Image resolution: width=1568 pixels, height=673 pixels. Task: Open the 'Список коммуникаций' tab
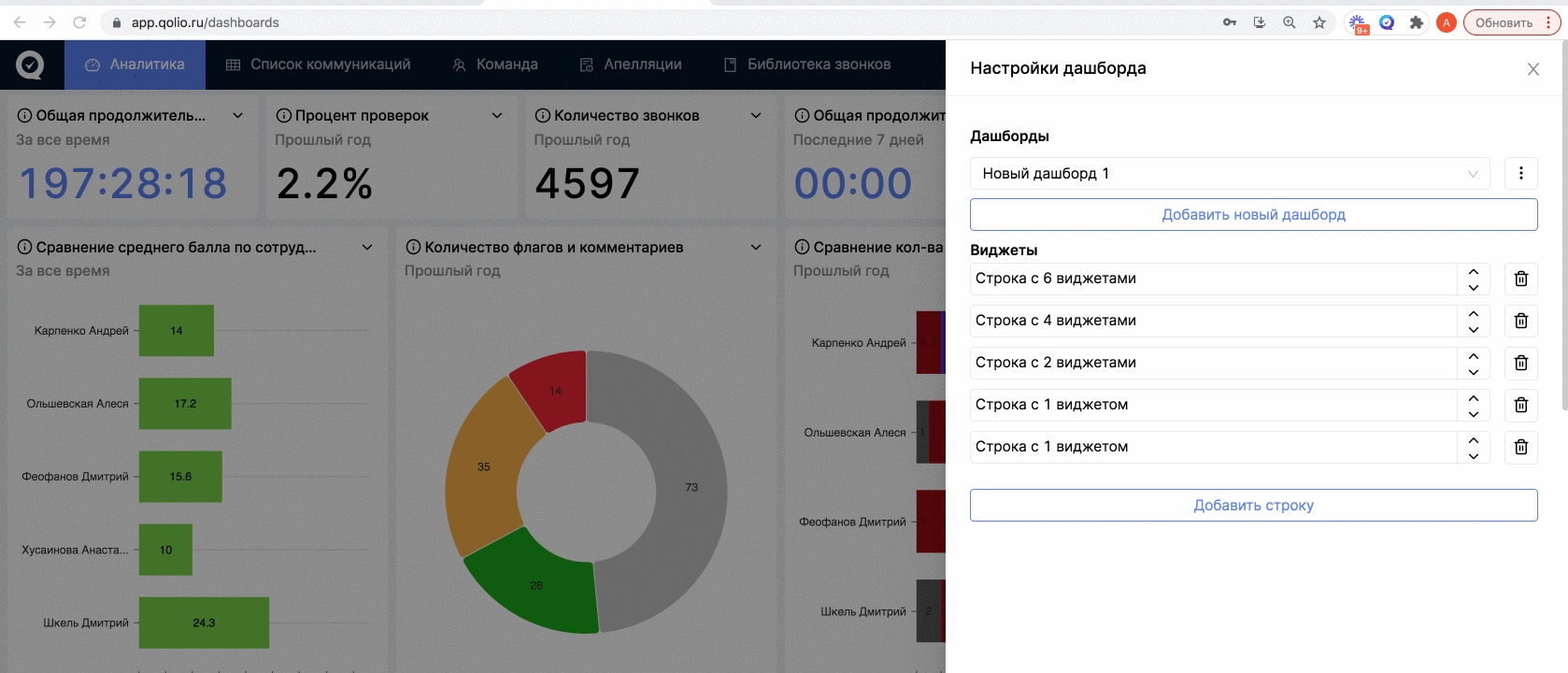(x=319, y=64)
